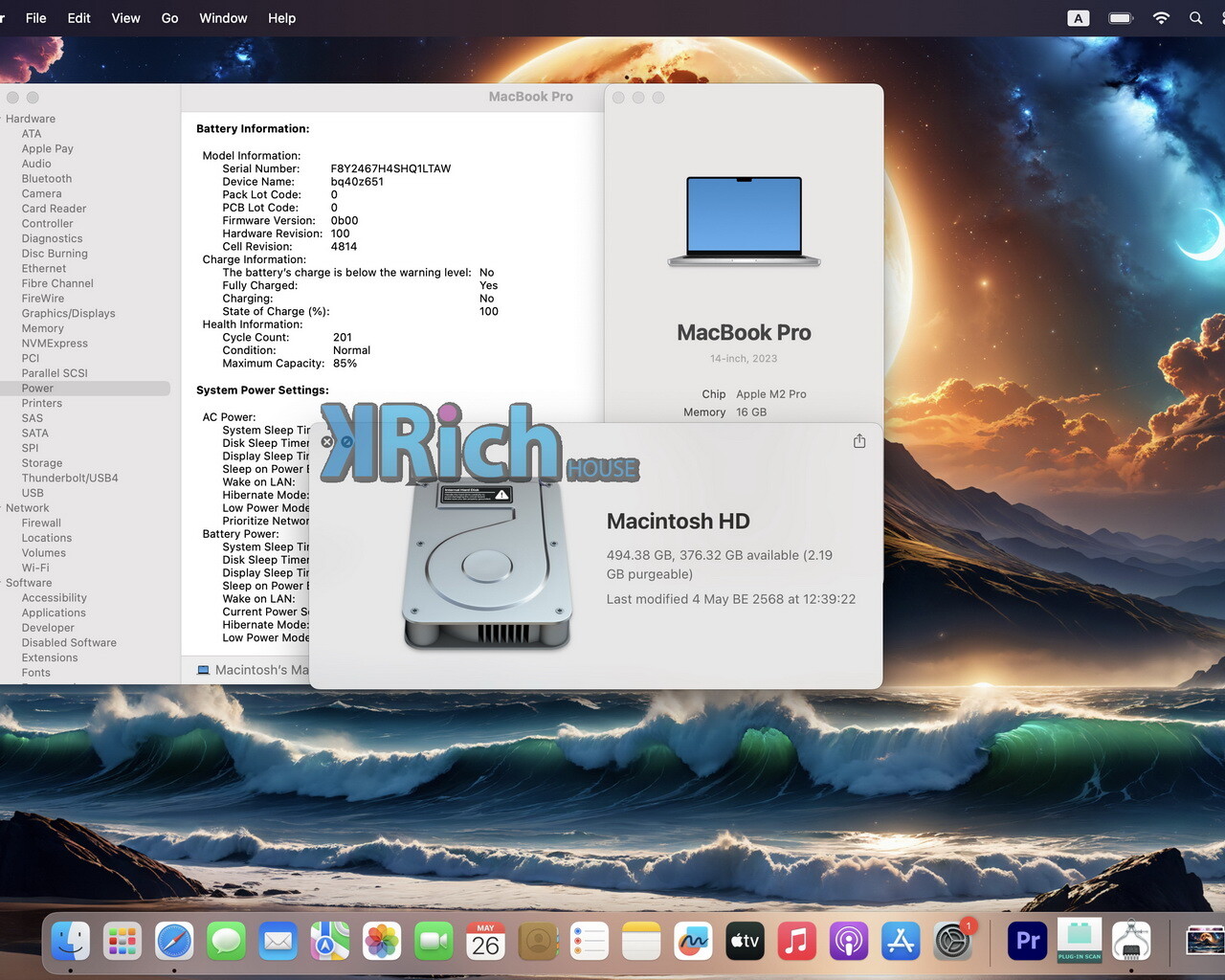Screen dimensions: 1225x980
Task: Open Wi-Fi status in the menu bar
Action: pos(1161,18)
